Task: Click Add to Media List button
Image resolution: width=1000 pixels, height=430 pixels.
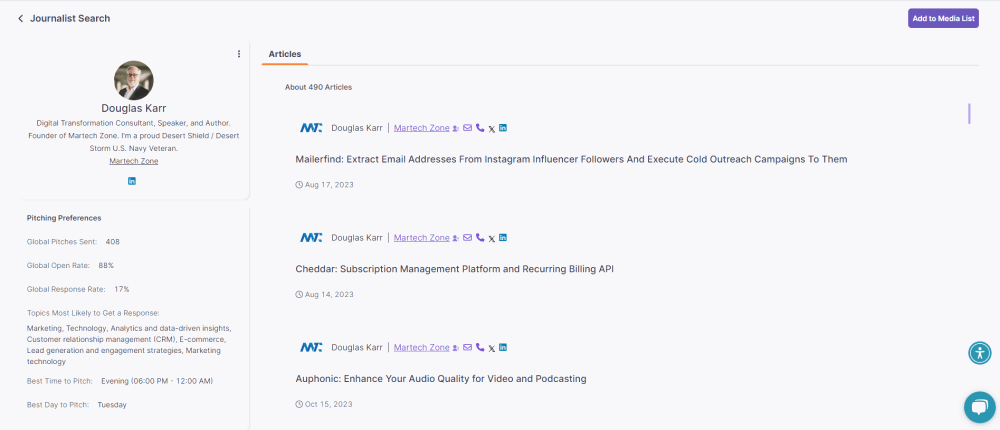Action: point(943,19)
